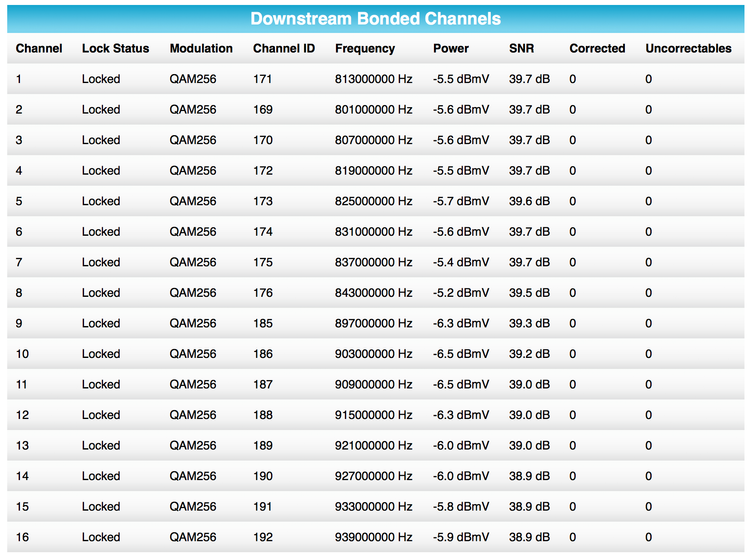Click Channel ID 174
750x558 pixels.
point(263,232)
